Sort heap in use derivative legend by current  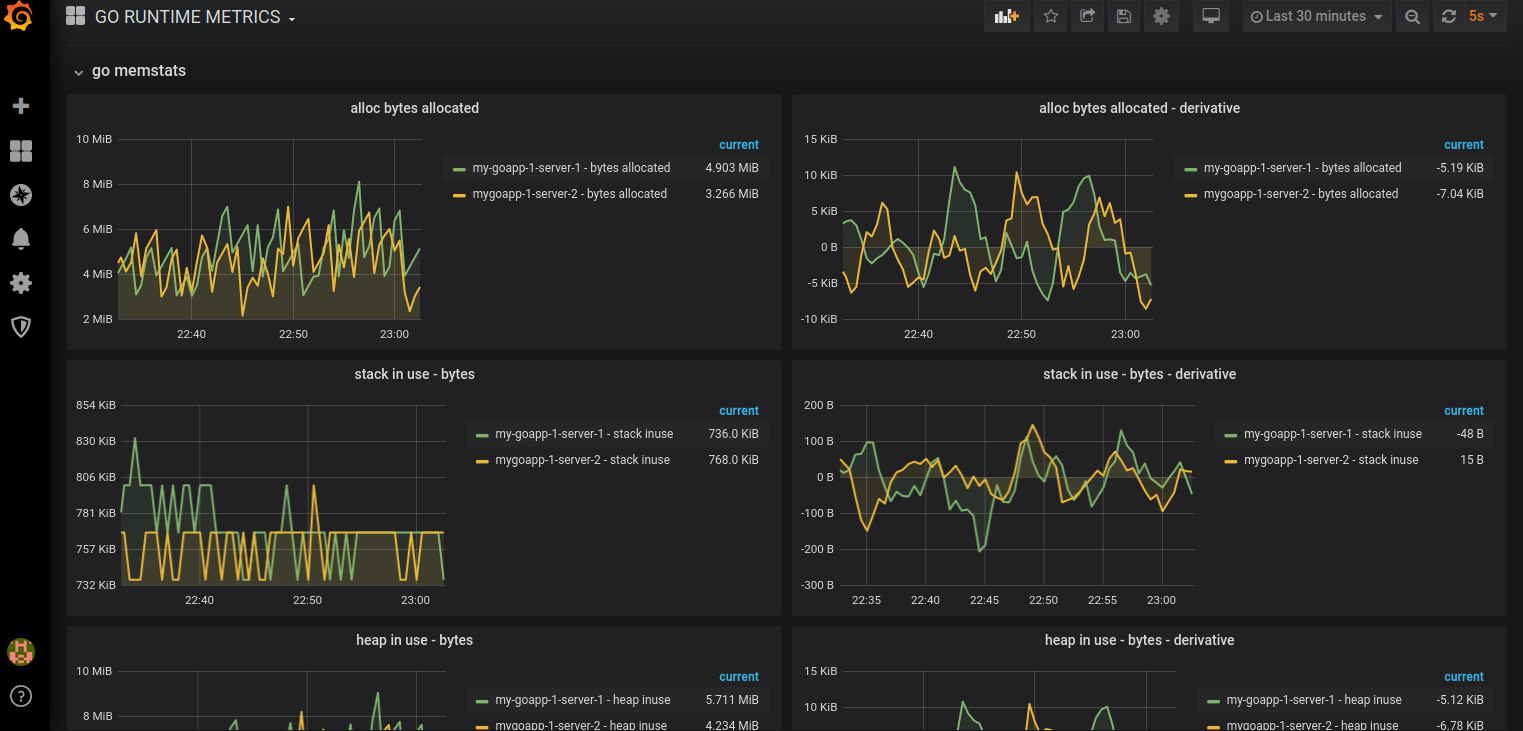coord(1464,677)
